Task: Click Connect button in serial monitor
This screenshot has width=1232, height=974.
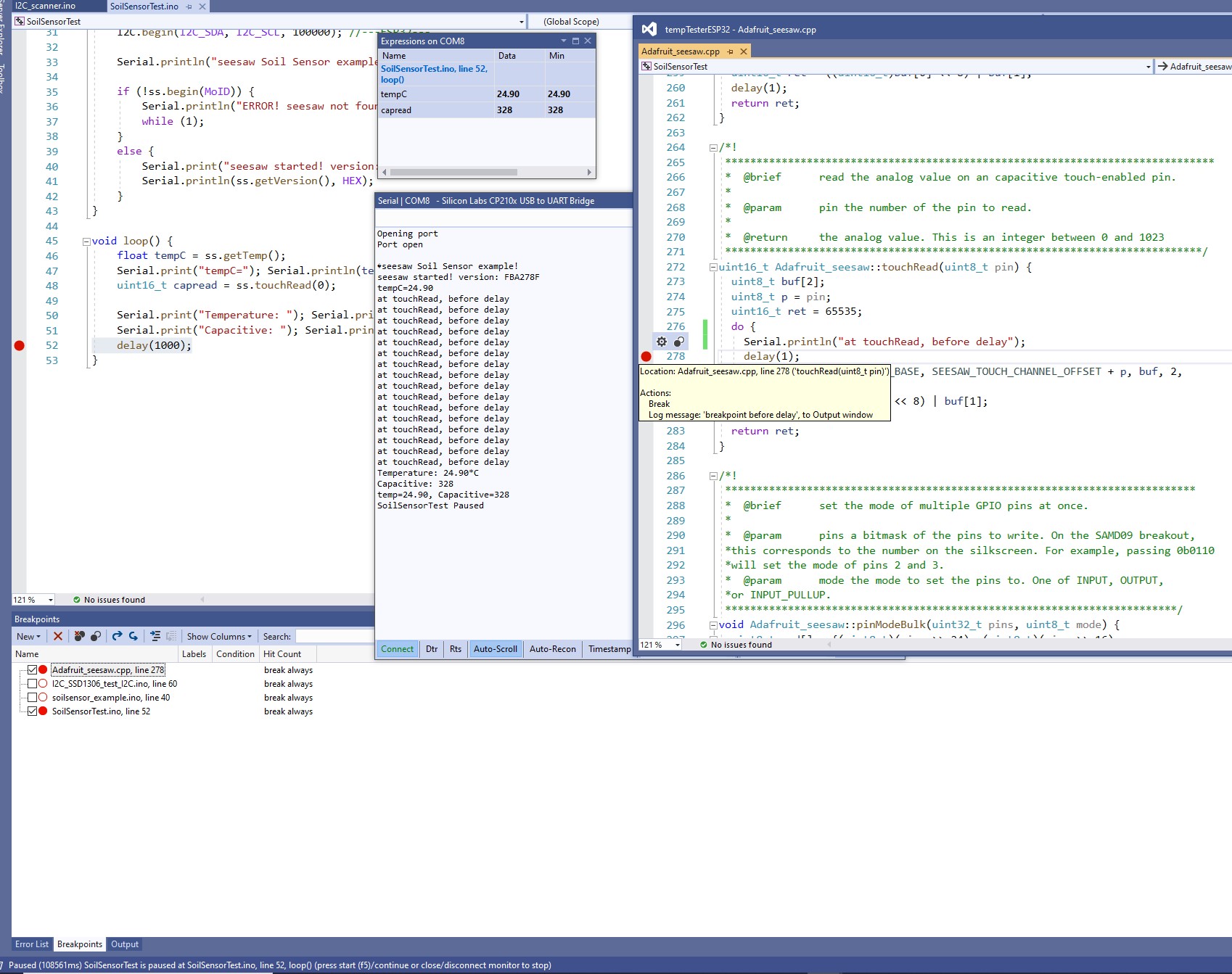Action: [x=398, y=649]
